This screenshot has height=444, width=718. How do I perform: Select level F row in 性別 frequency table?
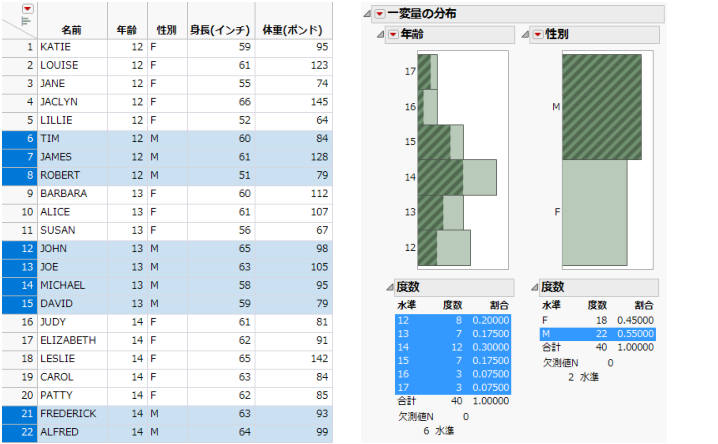(598, 320)
